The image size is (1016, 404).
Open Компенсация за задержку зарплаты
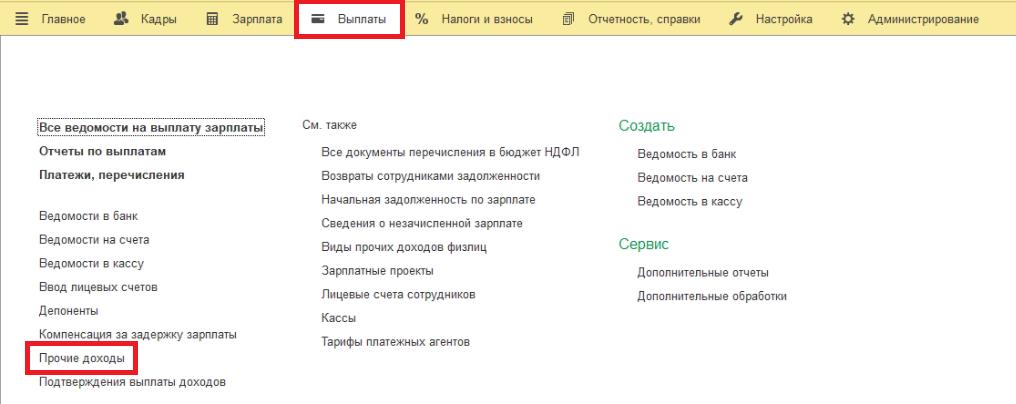pyautogui.click(x=138, y=334)
